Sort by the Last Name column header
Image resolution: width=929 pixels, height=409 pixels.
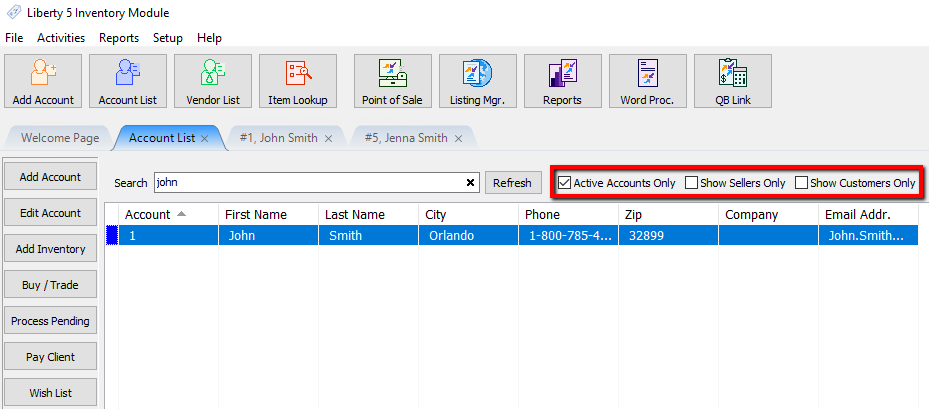coord(369,215)
